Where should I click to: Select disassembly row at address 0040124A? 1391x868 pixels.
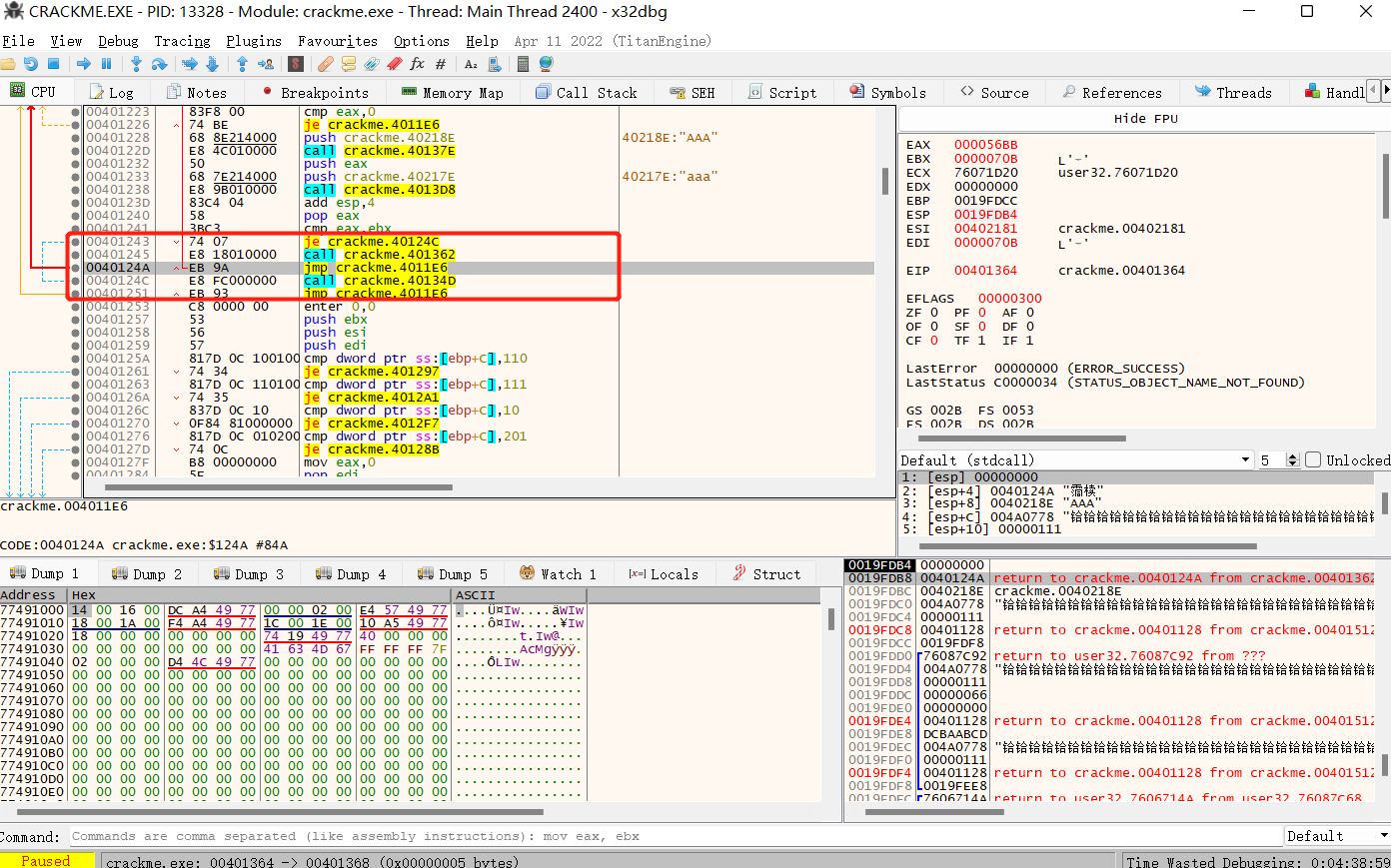tap(478, 268)
